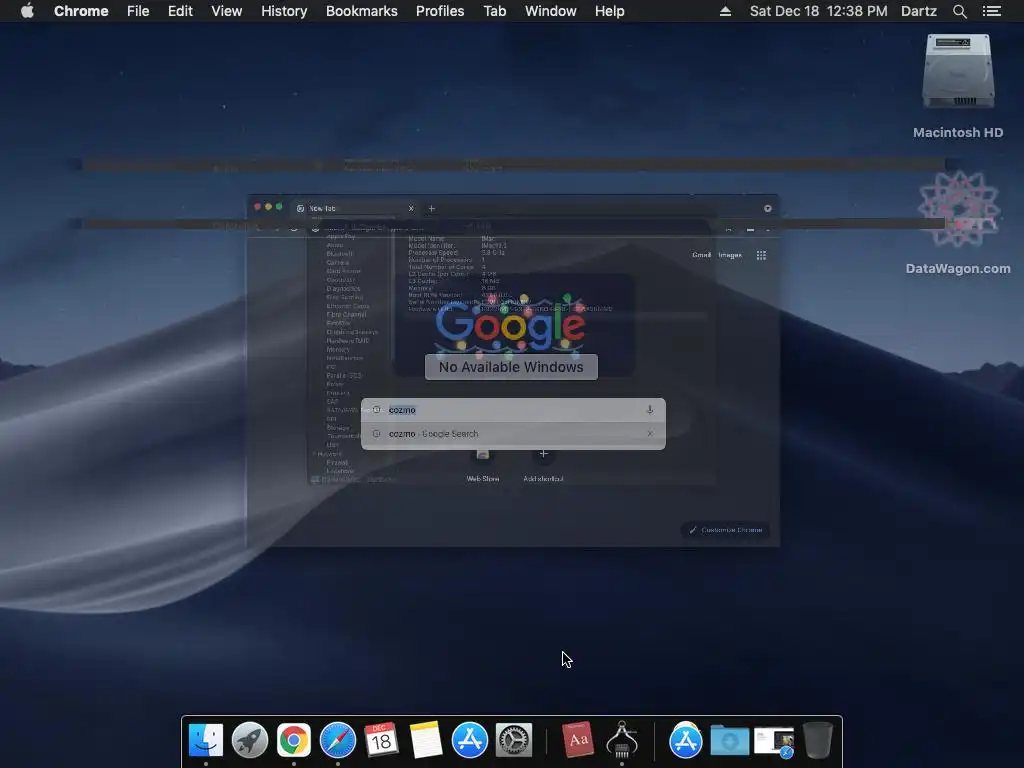Open the File menu
The image size is (1024, 768).
click(138, 11)
